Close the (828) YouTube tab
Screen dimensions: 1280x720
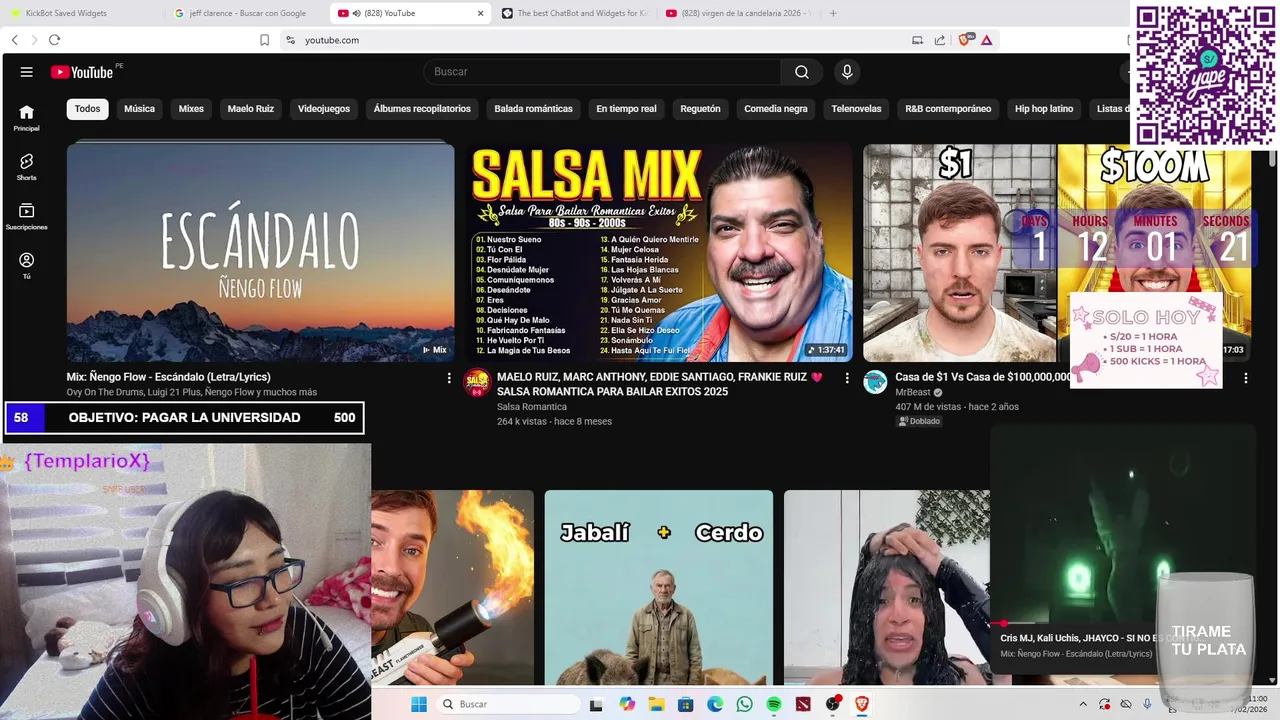[480, 13]
